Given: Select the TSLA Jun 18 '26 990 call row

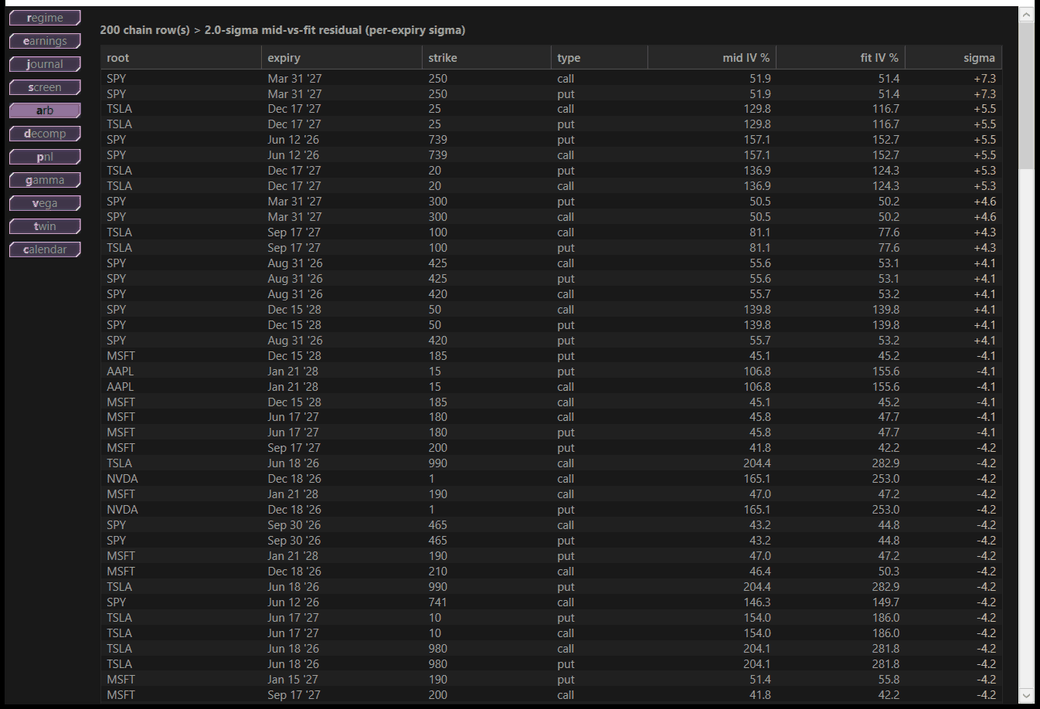Looking at the screenshot, I should (551, 464).
